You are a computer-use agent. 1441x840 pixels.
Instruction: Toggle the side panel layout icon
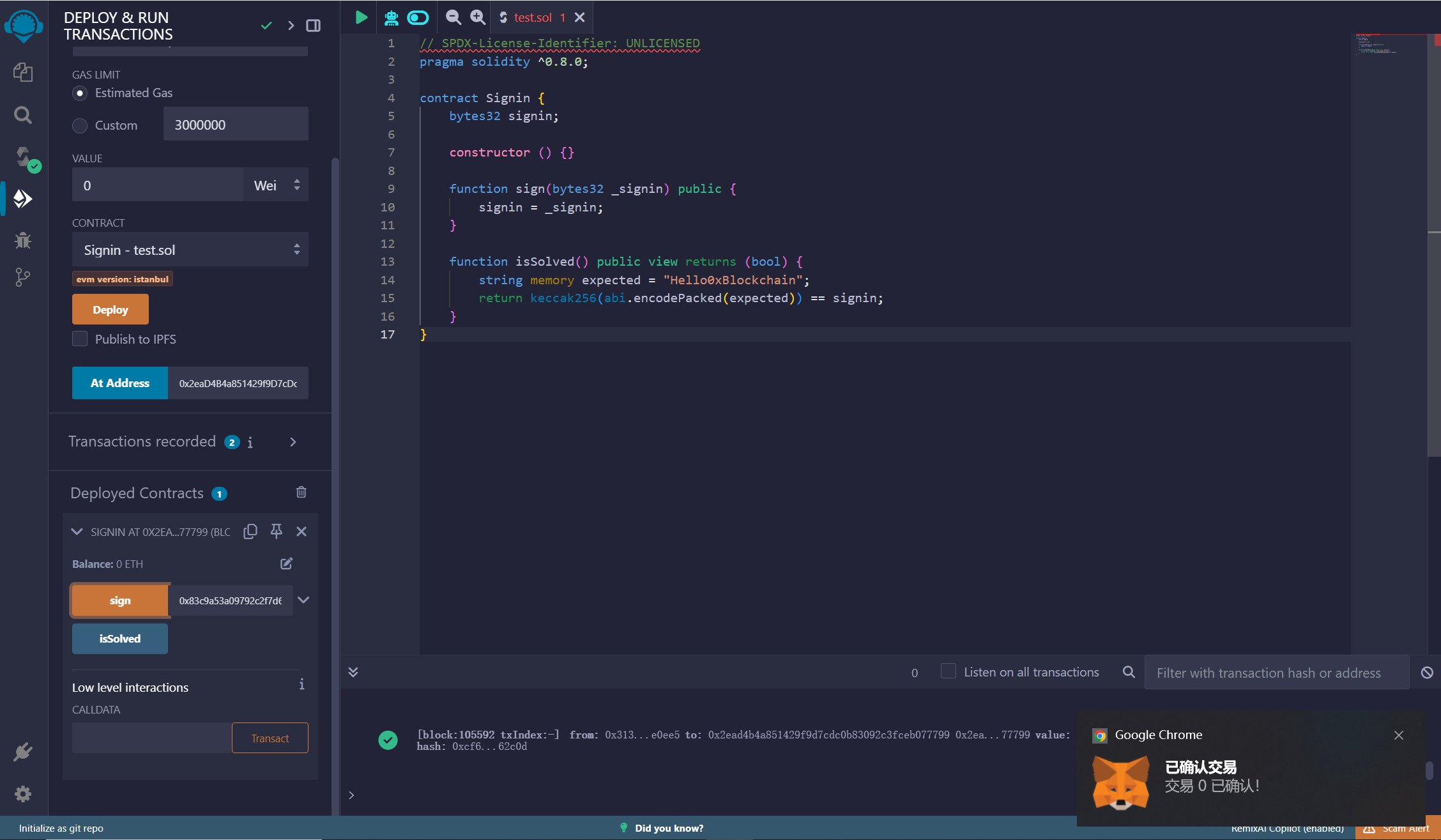(313, 26)
